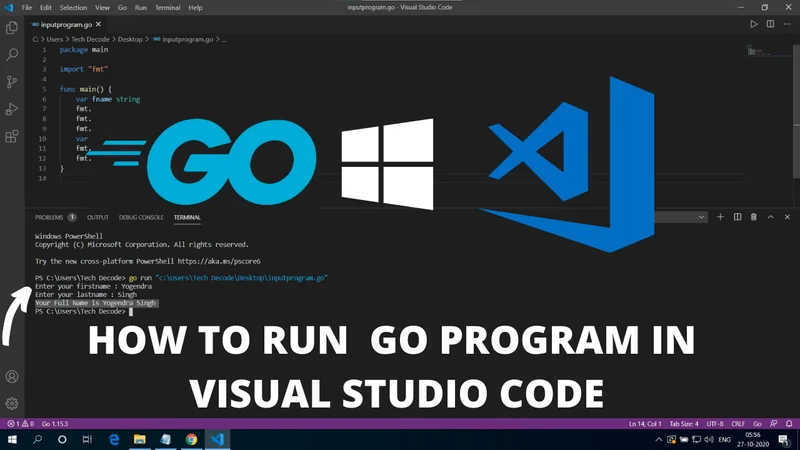Open the View menu
The image size is (800, 450).
click(102, 8)
